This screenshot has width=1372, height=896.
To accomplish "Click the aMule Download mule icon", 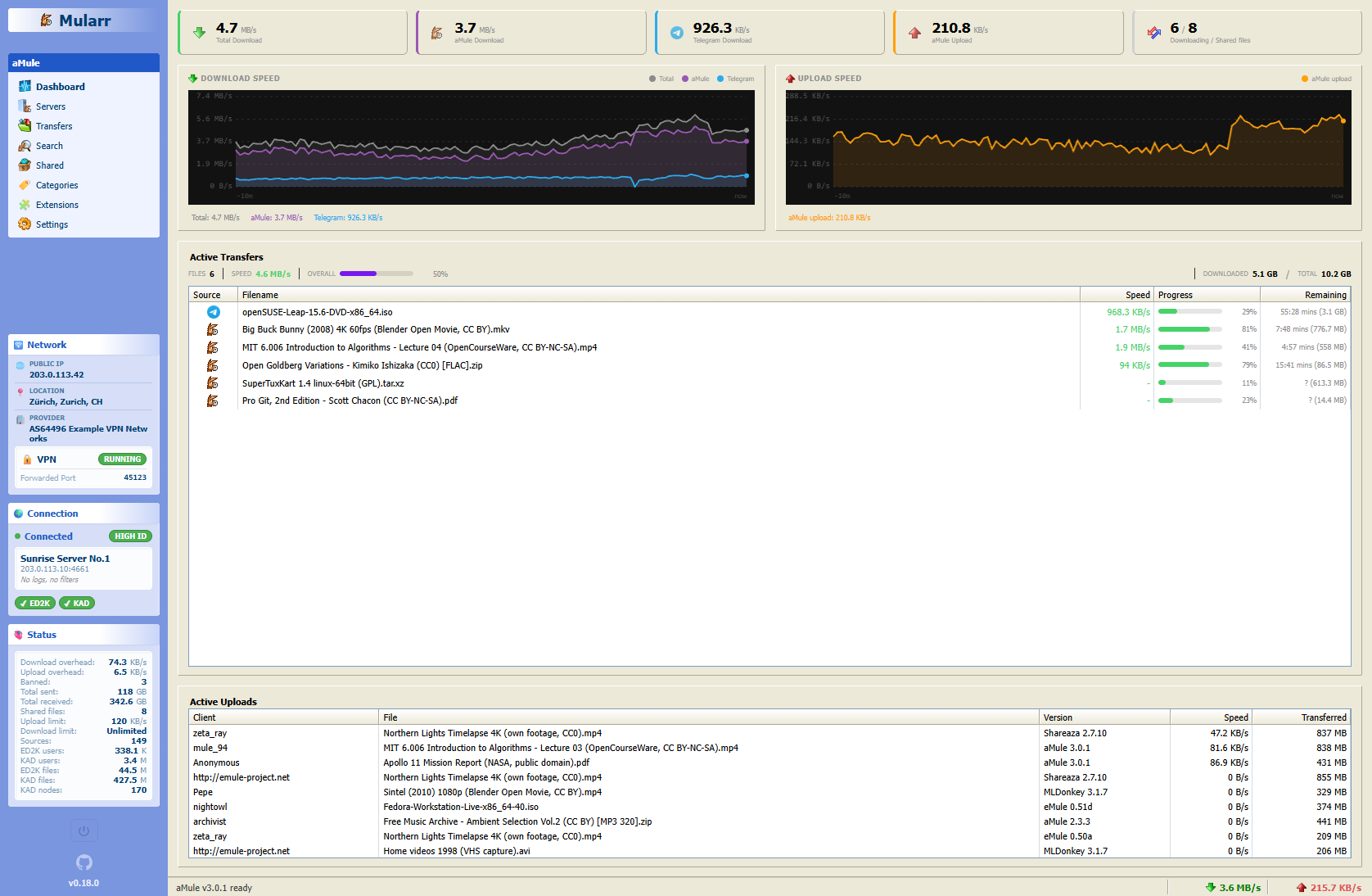I will coord(437,33).
